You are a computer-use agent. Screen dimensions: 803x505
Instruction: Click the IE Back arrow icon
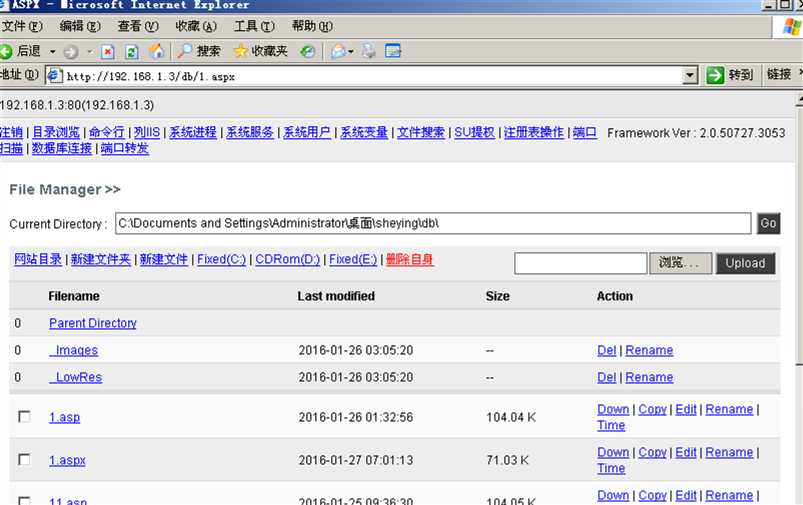6,51
